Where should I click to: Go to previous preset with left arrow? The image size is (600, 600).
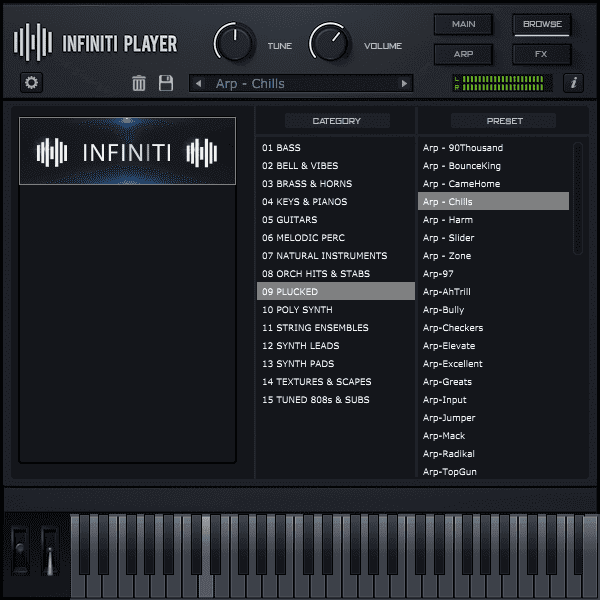tap(199, 83)
